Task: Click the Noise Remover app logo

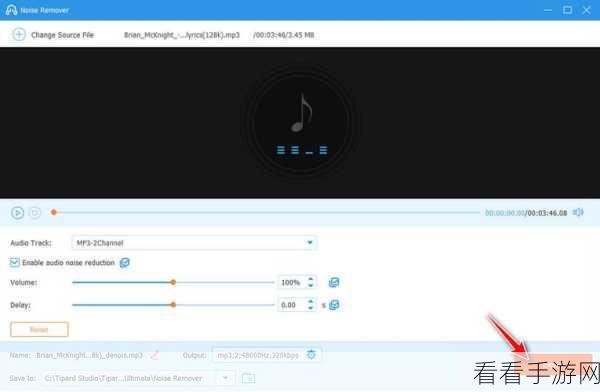Action: pos(11,10)
